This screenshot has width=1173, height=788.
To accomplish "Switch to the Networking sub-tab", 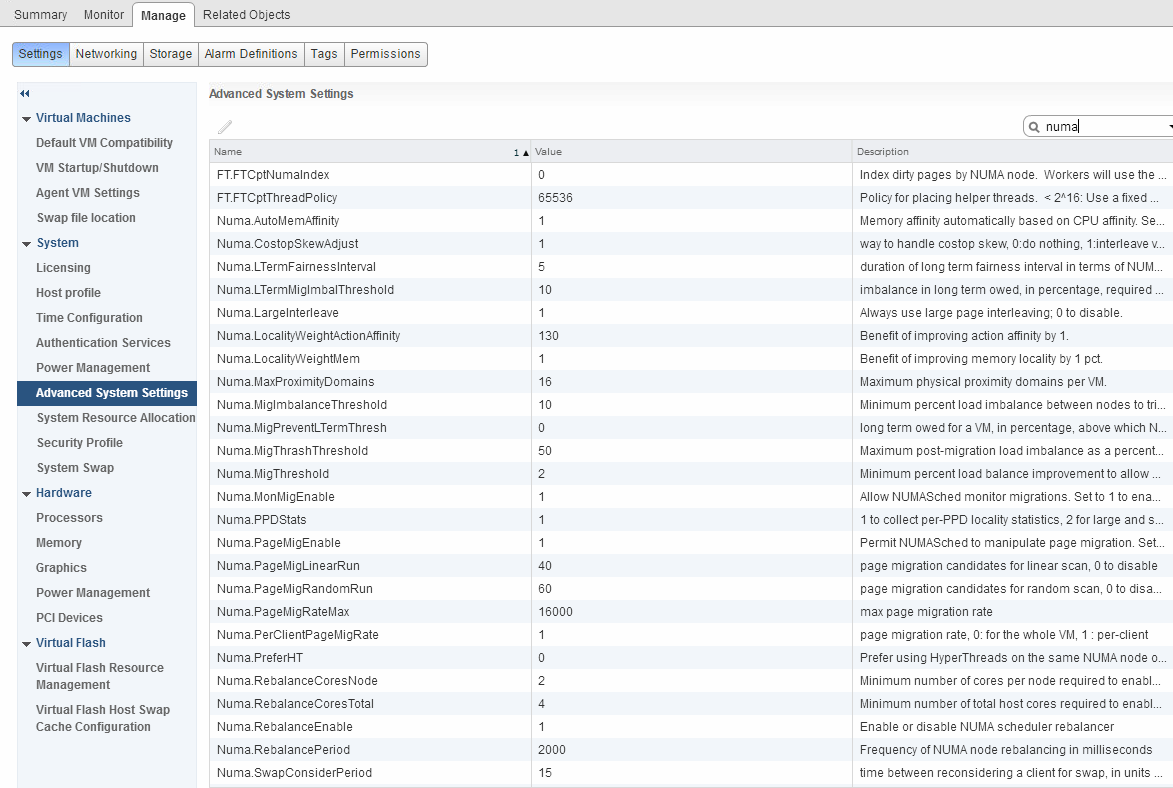I will click(x=106, y=54).
